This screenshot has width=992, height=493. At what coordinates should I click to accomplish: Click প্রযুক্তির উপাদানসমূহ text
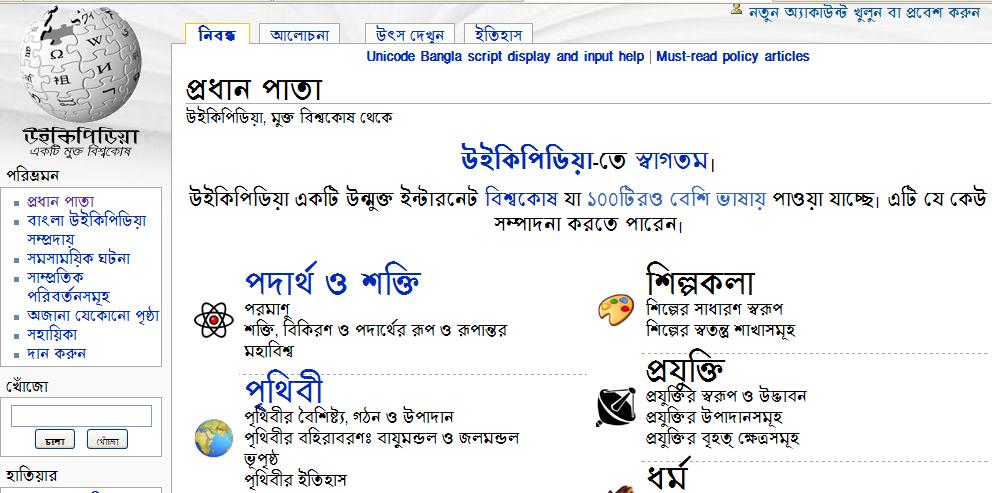click(x=714, y=417)
